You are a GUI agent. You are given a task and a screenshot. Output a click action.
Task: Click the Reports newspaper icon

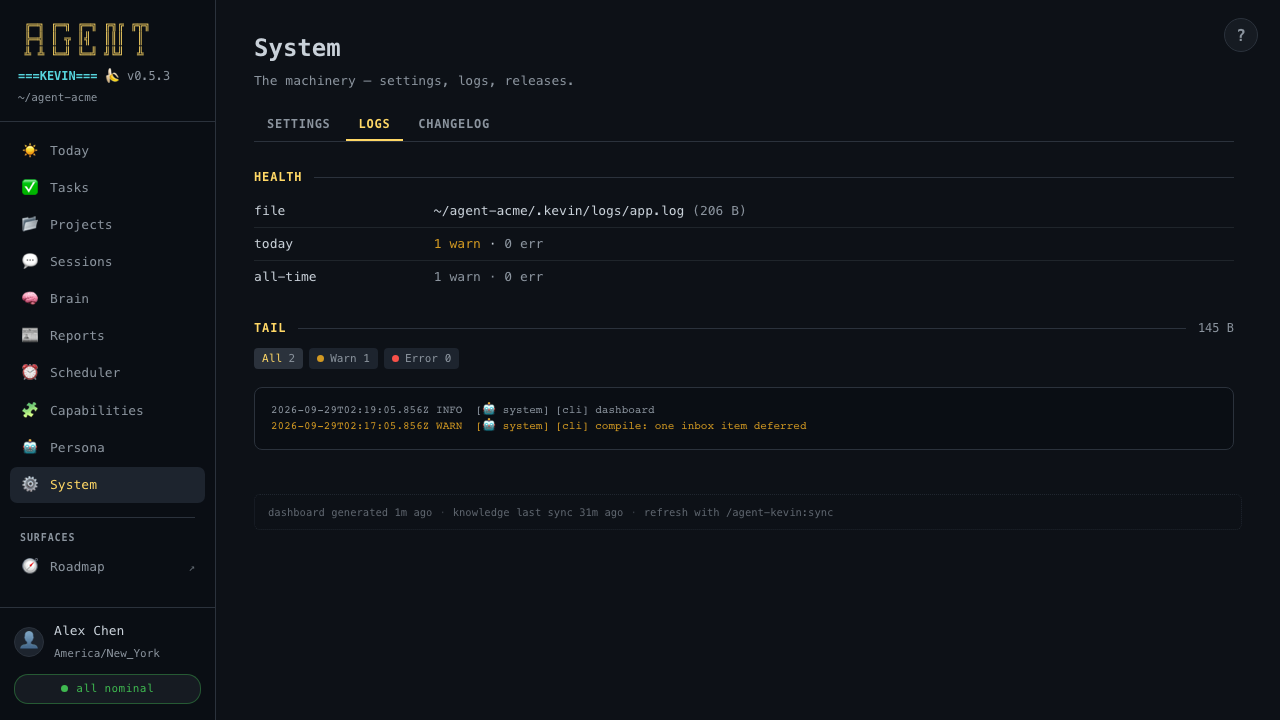point(30,335)
